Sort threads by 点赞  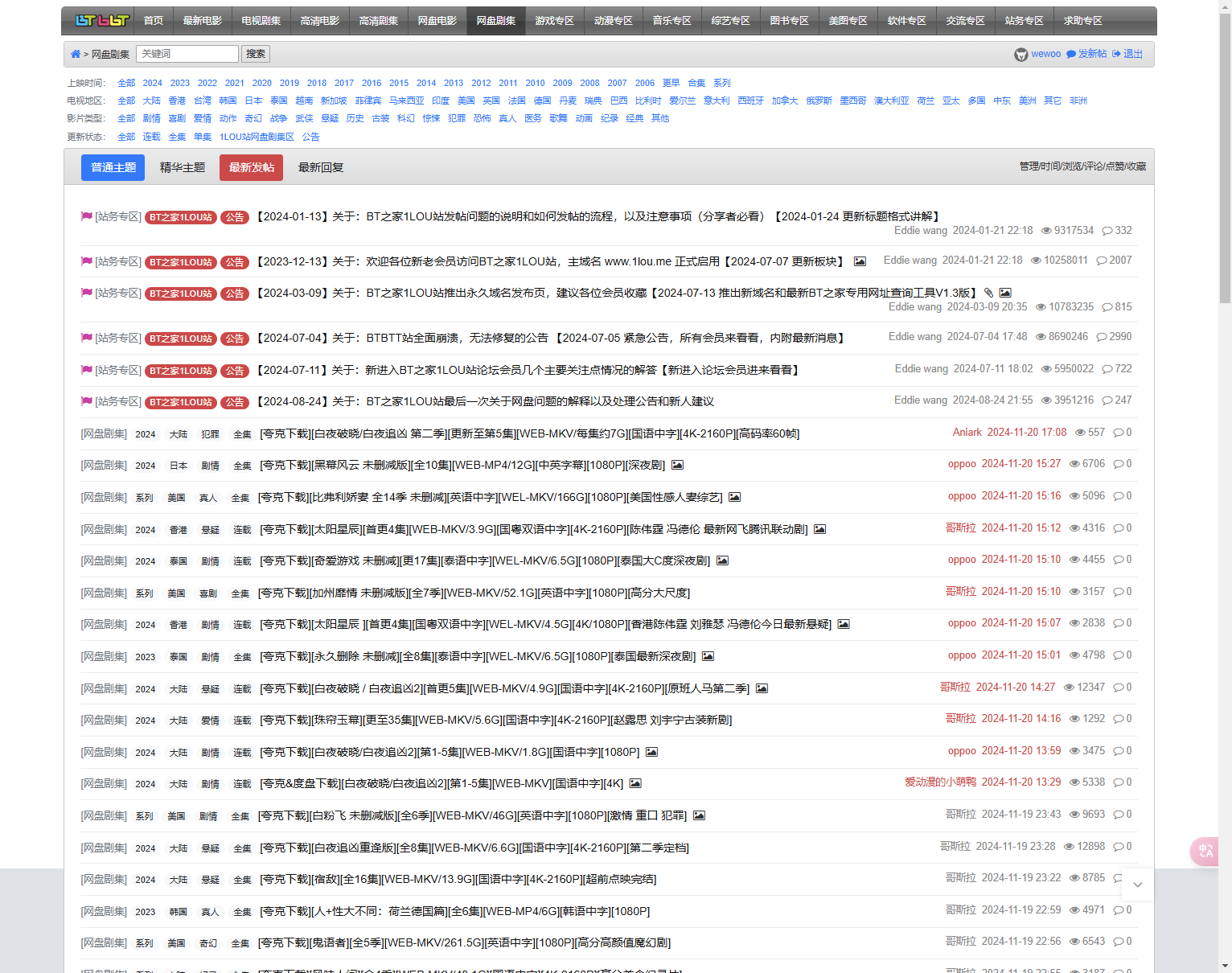coord(1115,166)
